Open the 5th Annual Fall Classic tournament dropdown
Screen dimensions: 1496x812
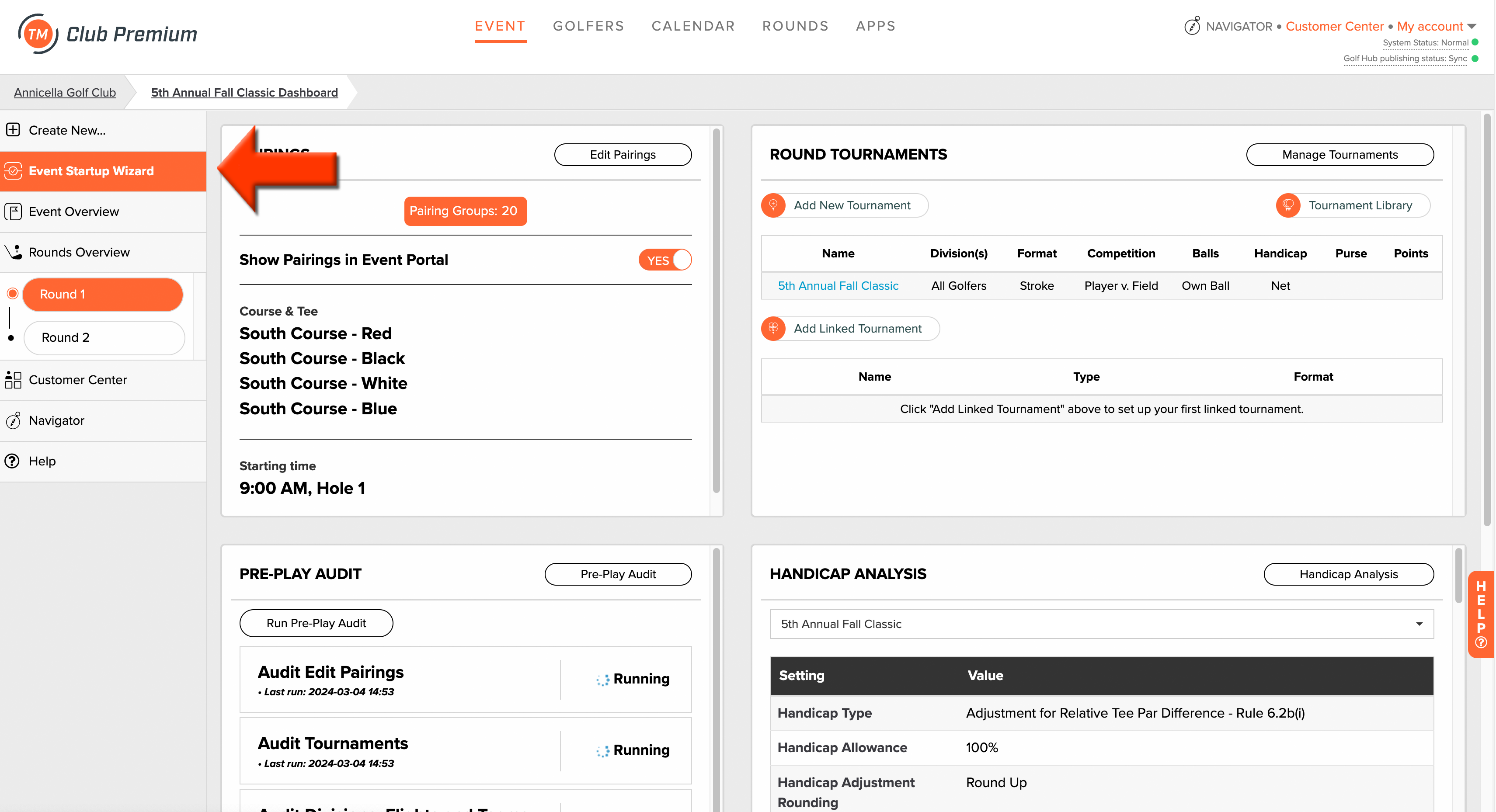[x=1101, y=624]
